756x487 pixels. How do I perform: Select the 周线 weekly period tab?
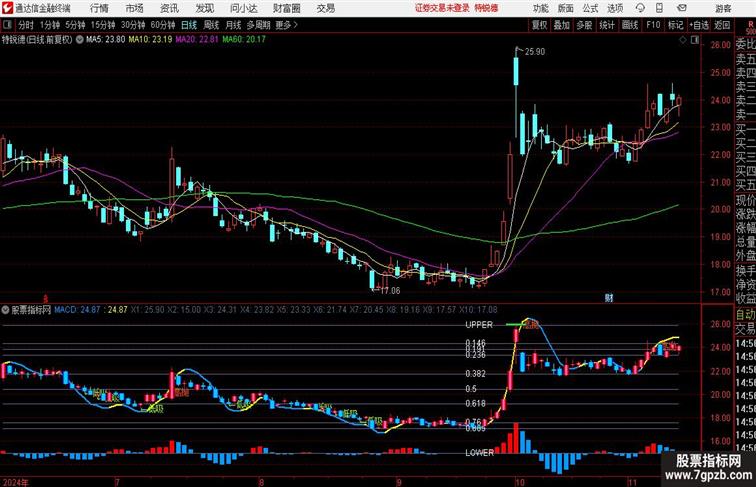tap(211, 25)
